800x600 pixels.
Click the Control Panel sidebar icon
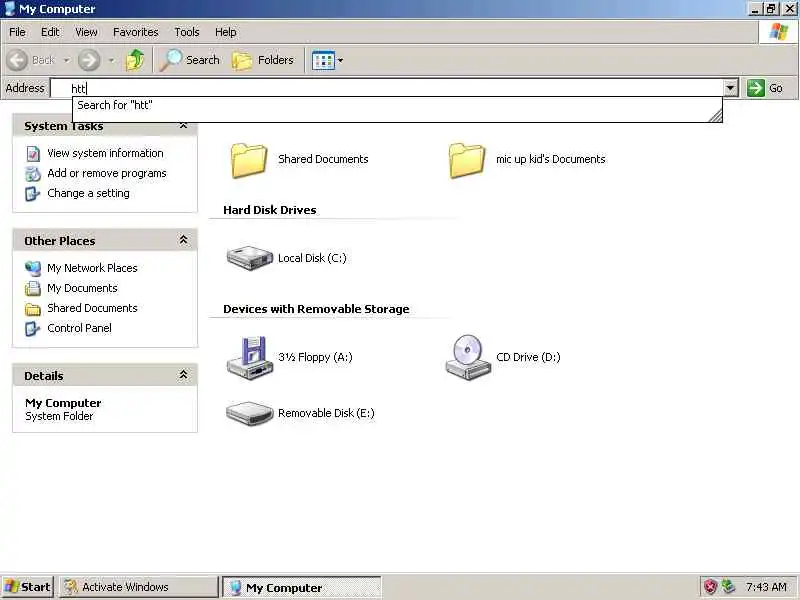pyautogui.click(x=33, y=329)
